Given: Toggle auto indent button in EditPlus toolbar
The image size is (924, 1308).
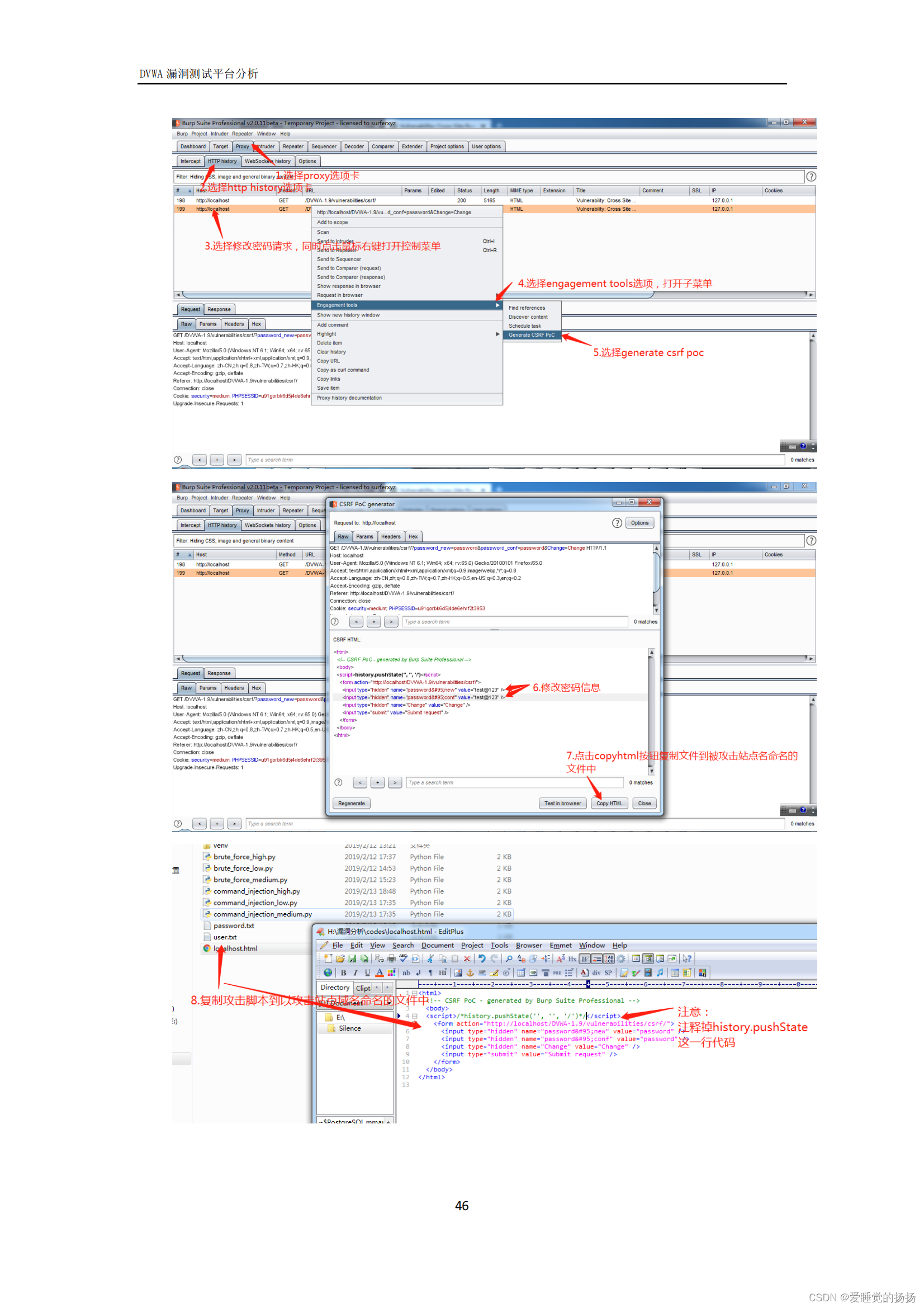Looking at the screenshot, I should (x=596, y=959).
